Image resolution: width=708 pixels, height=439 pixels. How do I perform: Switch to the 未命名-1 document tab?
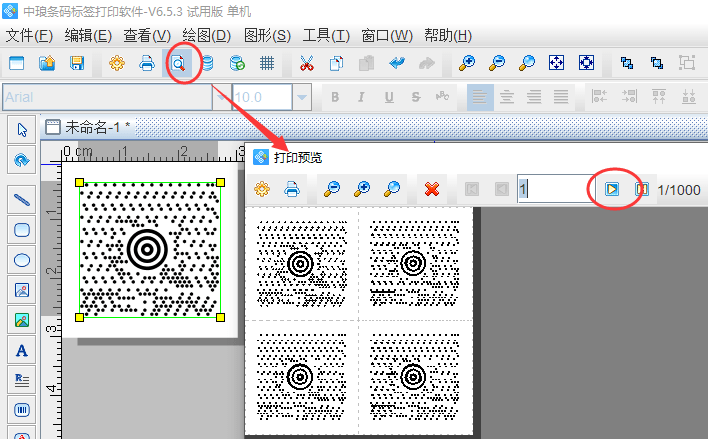pyautogui.click(x=88, y=127)
